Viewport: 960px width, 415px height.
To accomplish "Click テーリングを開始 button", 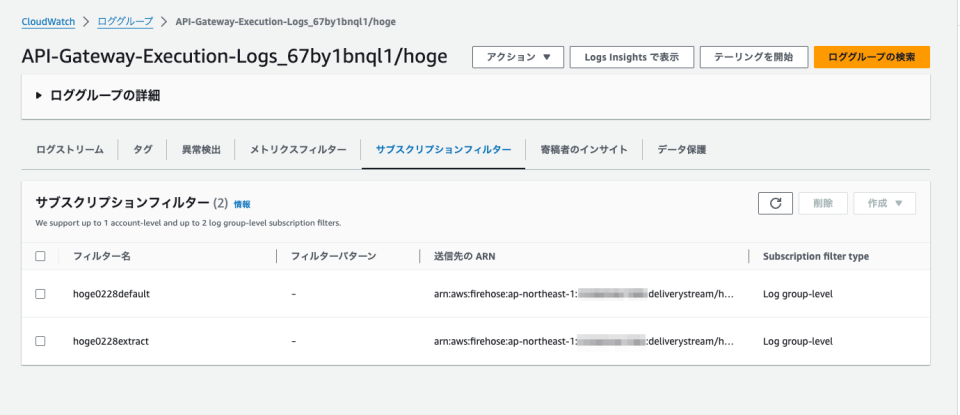I will click(754, 57).
